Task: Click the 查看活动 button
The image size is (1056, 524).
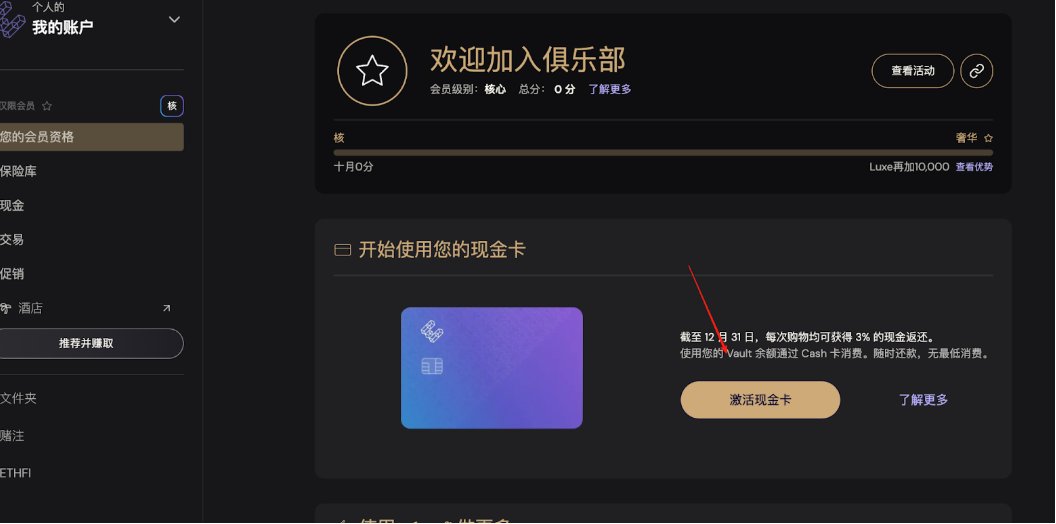Action: point(913,71)
